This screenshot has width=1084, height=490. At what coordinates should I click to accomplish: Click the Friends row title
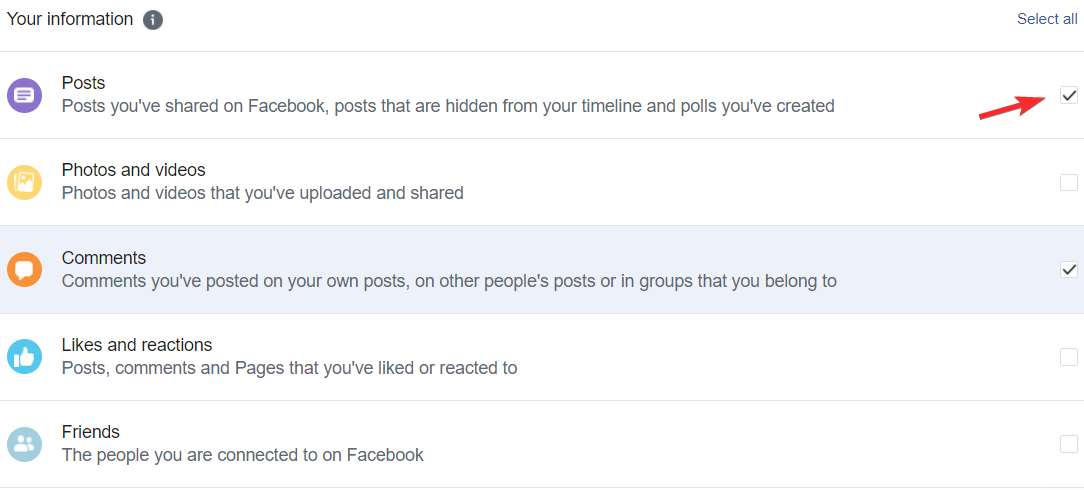pos(91,432)
